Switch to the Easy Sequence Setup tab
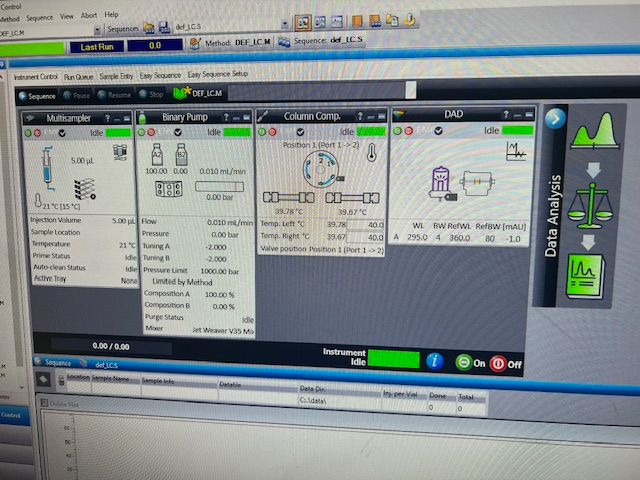The image size is (640, 480). (x=218, y=74)
